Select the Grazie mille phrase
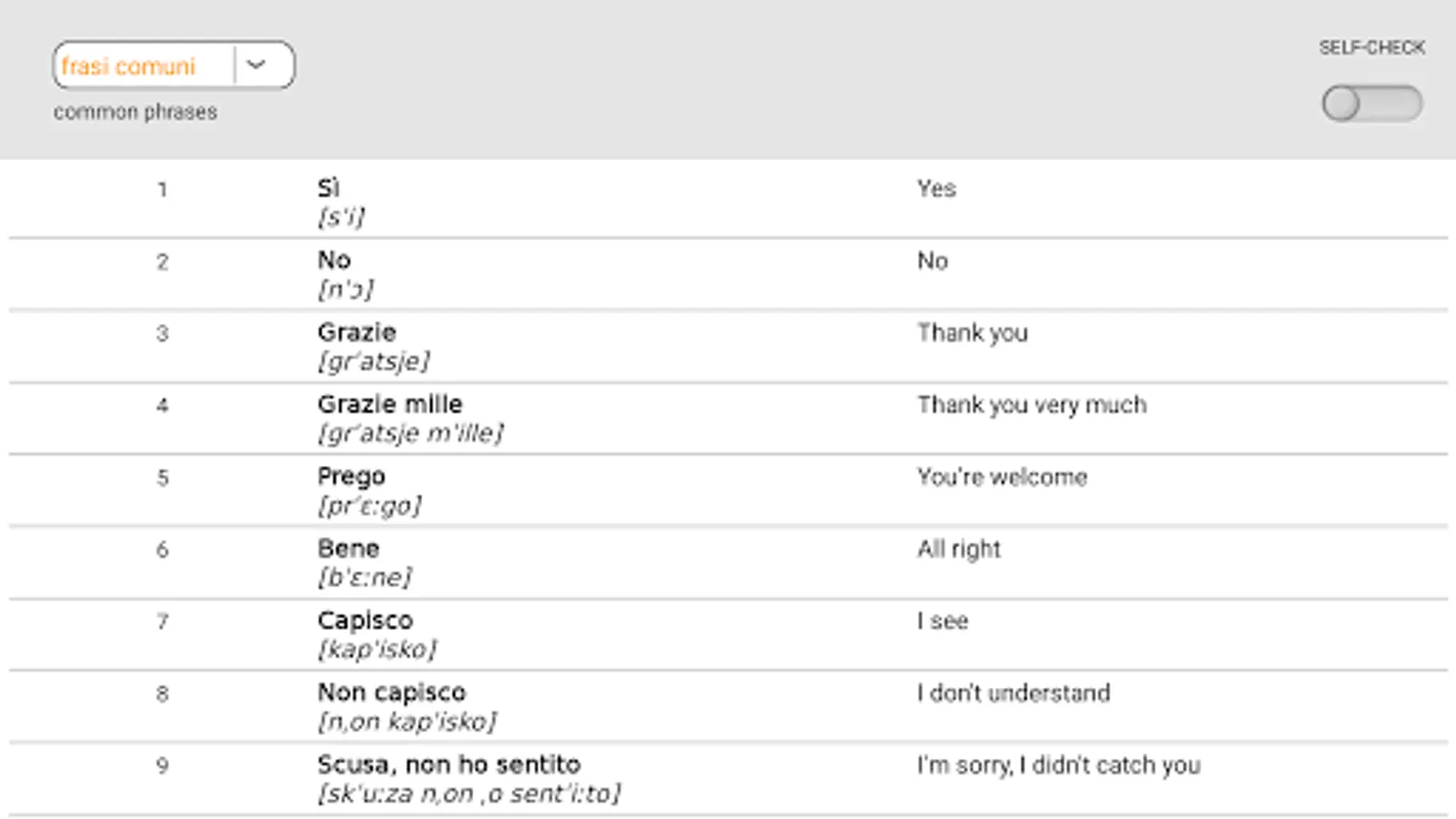The width and height of the screenshot is (1456, 819). (389, 404)
